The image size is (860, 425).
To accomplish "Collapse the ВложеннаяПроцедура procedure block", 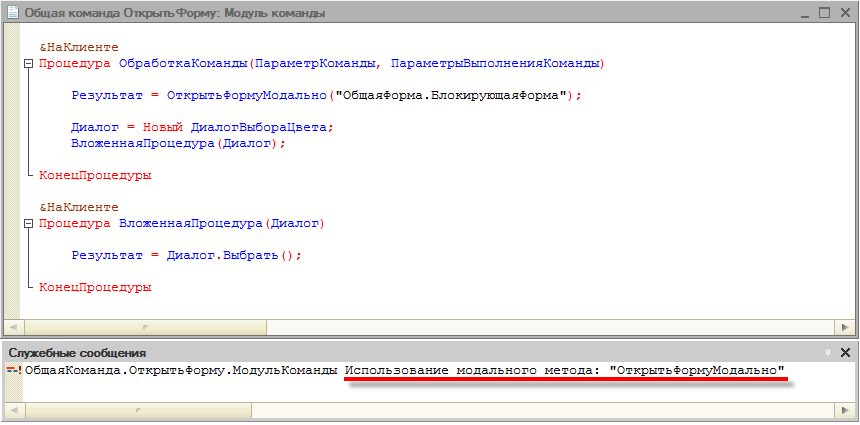I will pos(27,224).
